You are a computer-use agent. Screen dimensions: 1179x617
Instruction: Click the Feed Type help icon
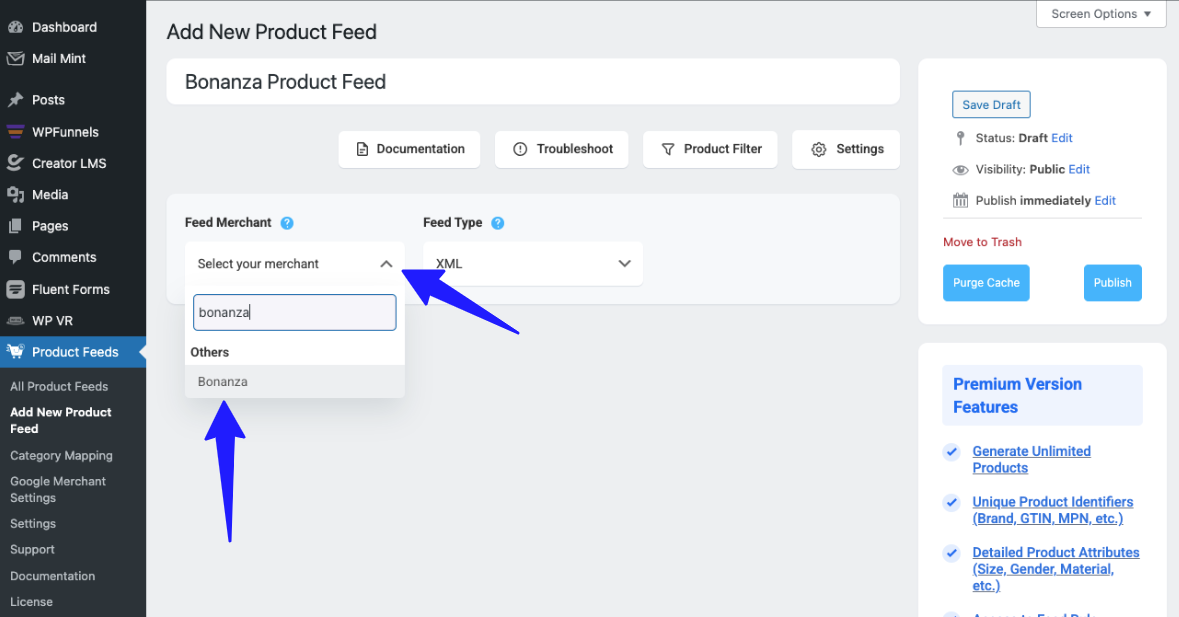(498, 223)
